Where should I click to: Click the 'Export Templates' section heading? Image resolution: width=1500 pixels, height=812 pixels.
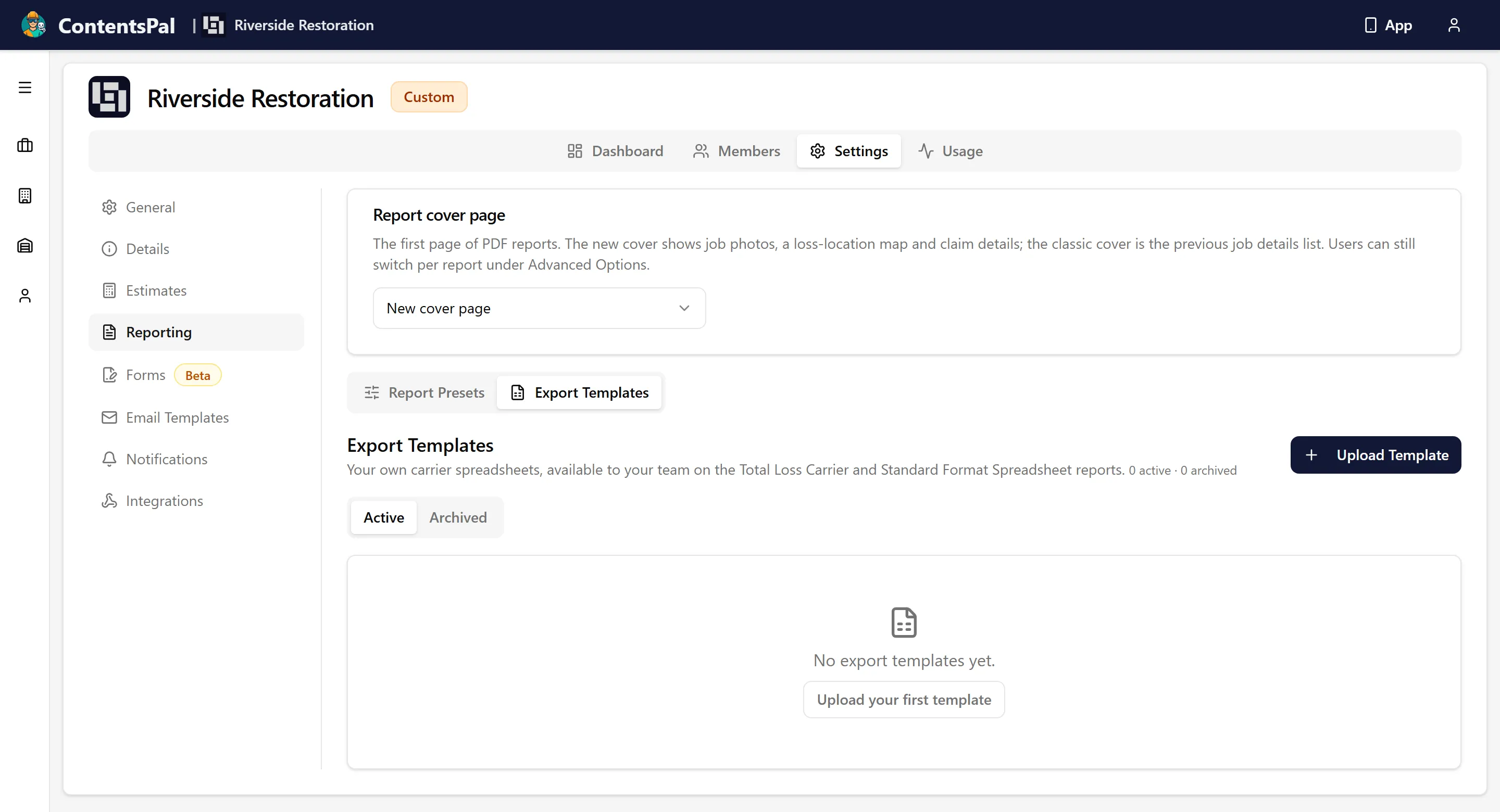[x=420, y=445]
